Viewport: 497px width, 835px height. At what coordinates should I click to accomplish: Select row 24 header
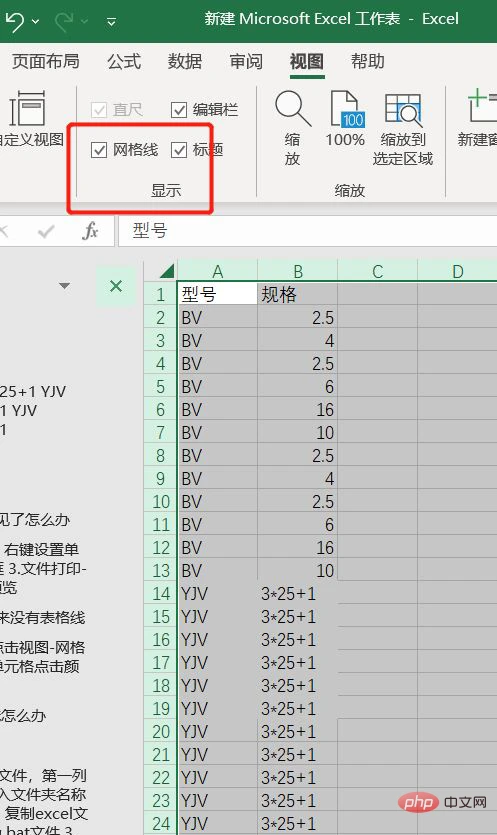coord(160,823)
